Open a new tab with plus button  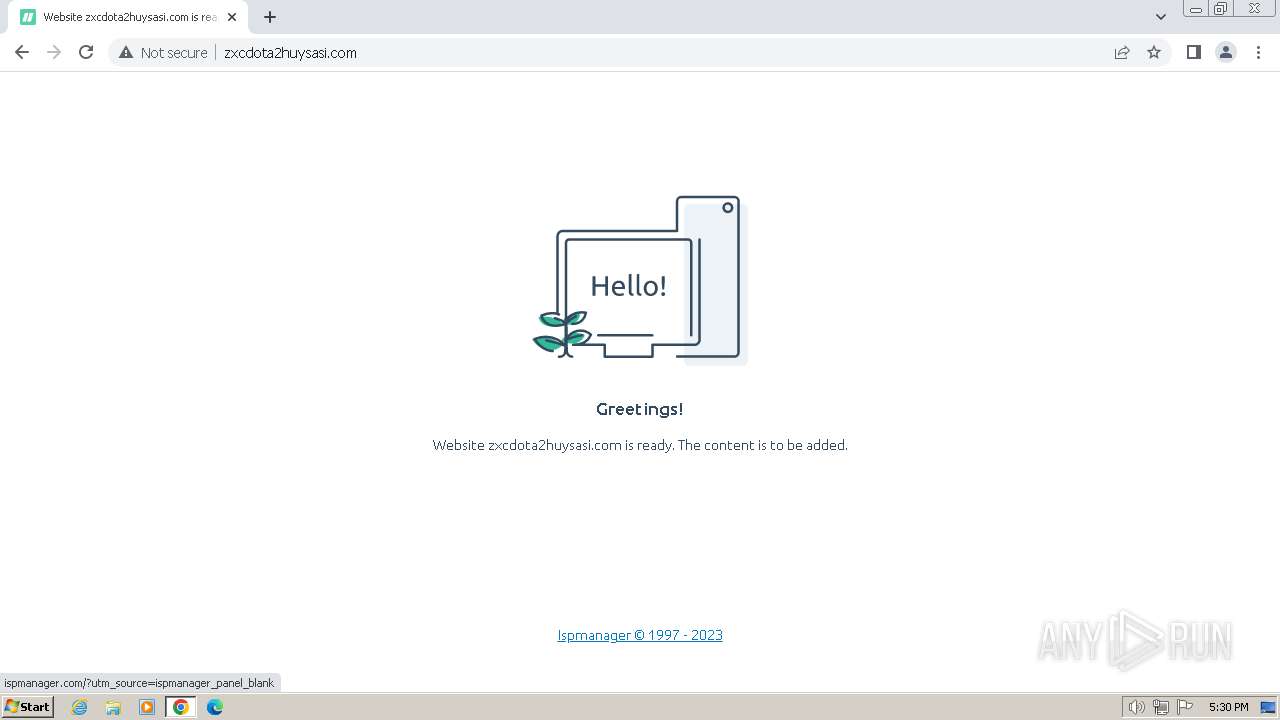[x=270, y=17]
